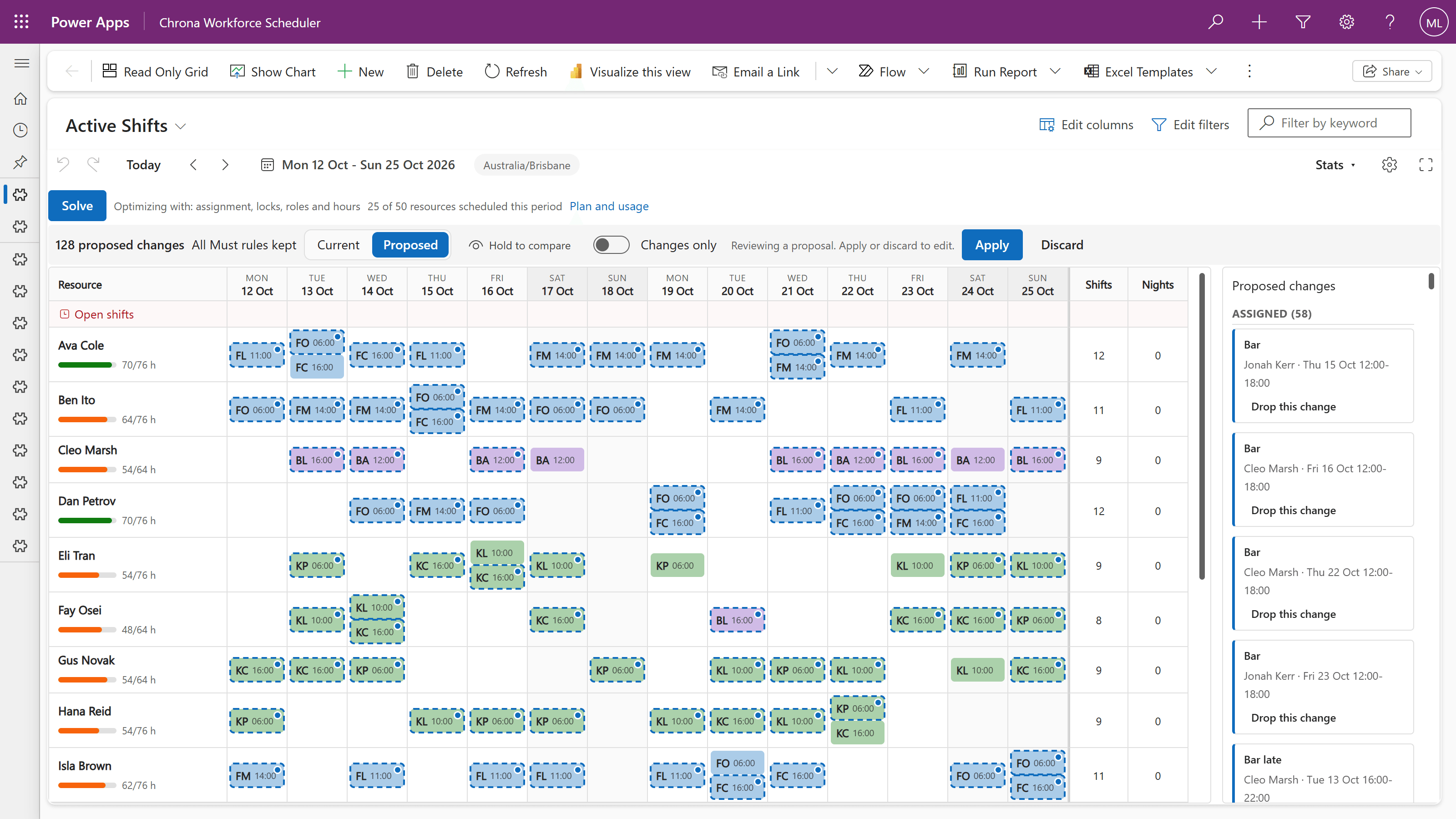Click Delete in command bar

434,71
